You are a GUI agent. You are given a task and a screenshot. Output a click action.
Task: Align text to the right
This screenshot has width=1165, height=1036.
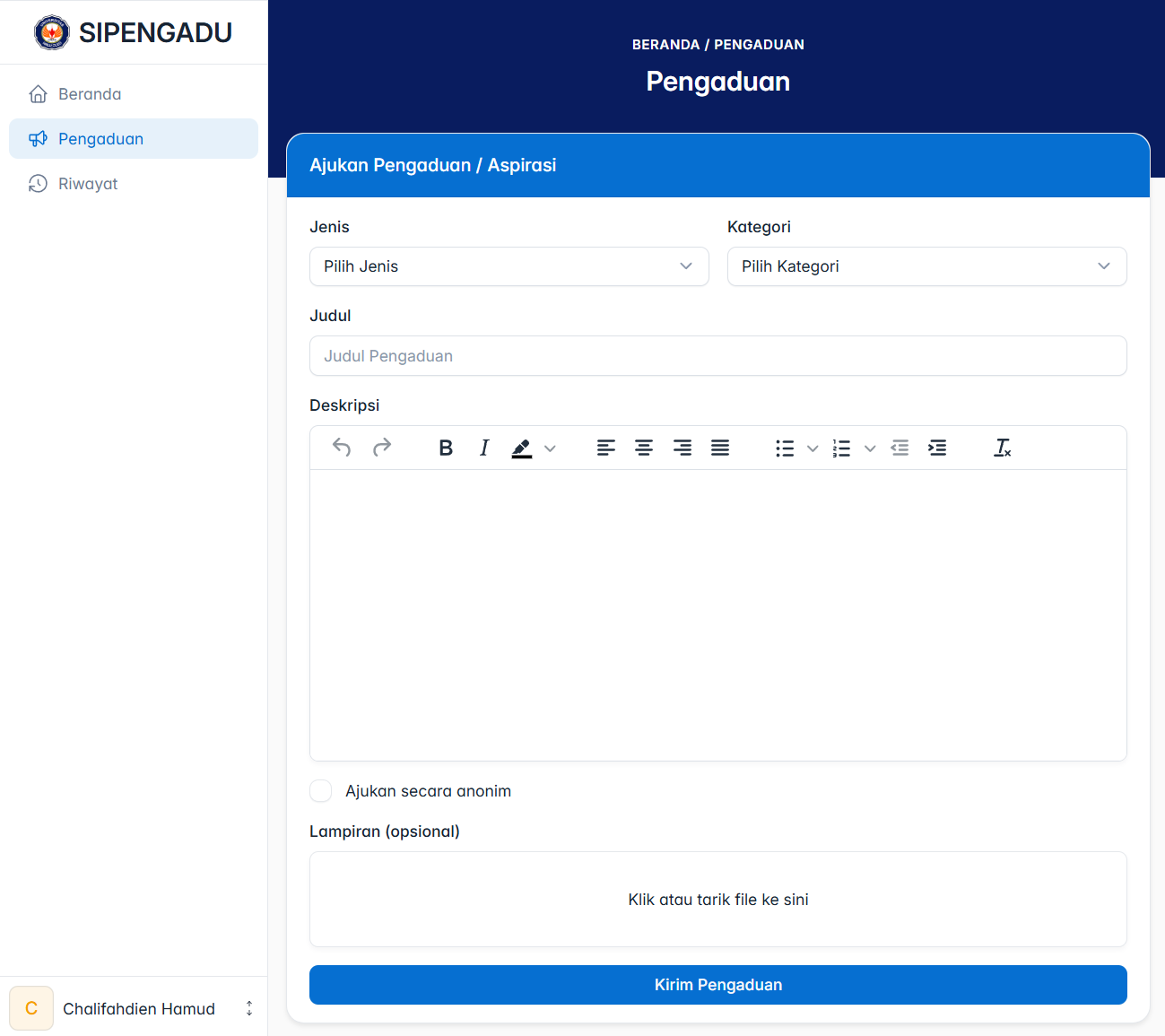pyautogui.click(x=682, y=448)
